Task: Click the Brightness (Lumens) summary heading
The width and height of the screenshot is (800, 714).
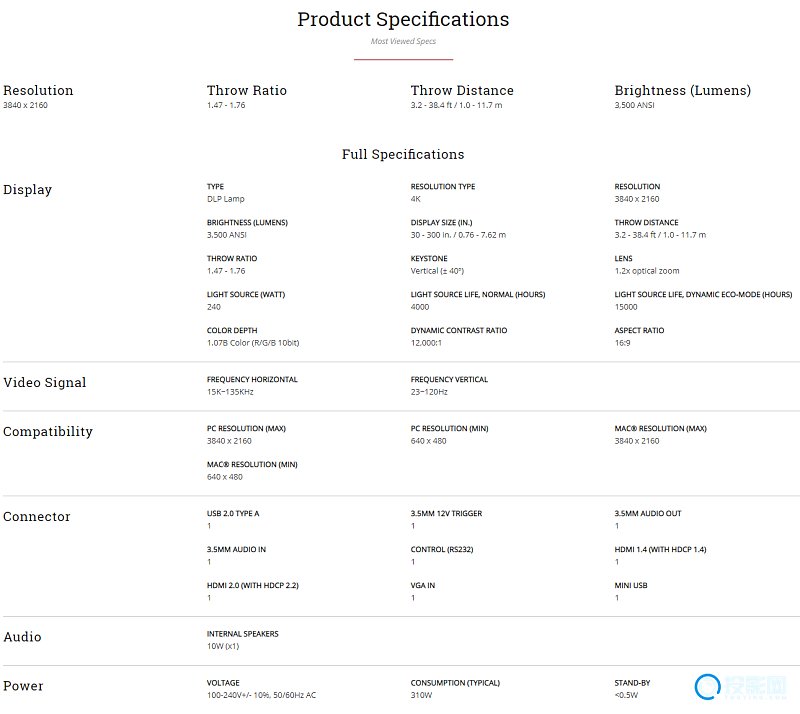Action: 683,90
